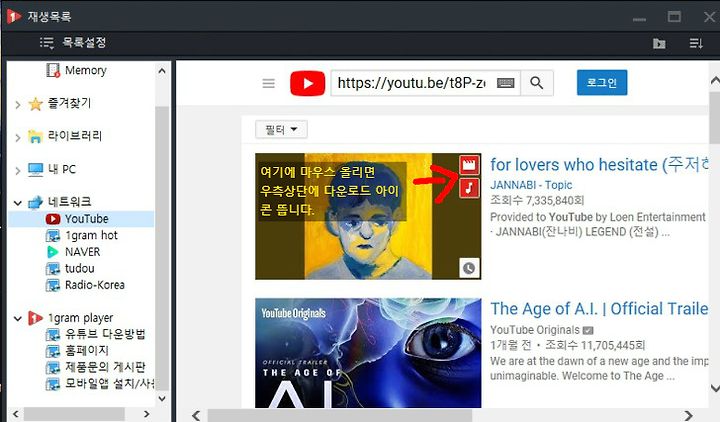Collapse the 네트워크 network node
Screen dimensions: 720x422
tap(17, 203)
